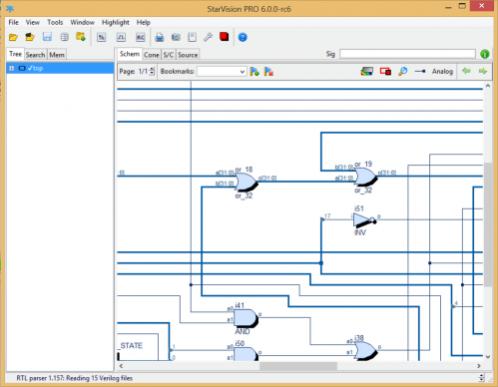
Task: Toggle the Analog mode button
Action: point(442,71)
